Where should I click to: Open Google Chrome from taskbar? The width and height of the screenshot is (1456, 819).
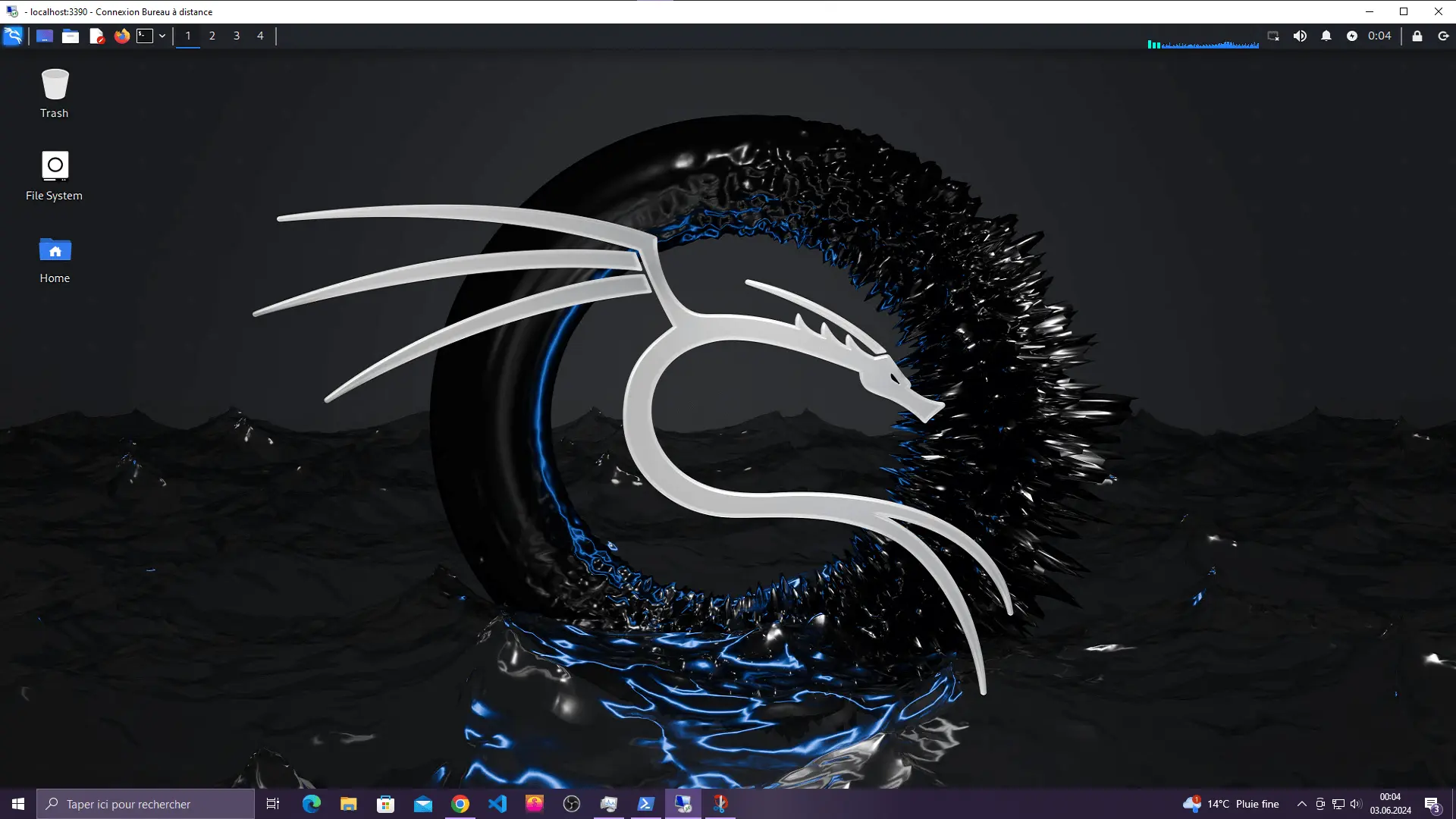coord(460,804)
